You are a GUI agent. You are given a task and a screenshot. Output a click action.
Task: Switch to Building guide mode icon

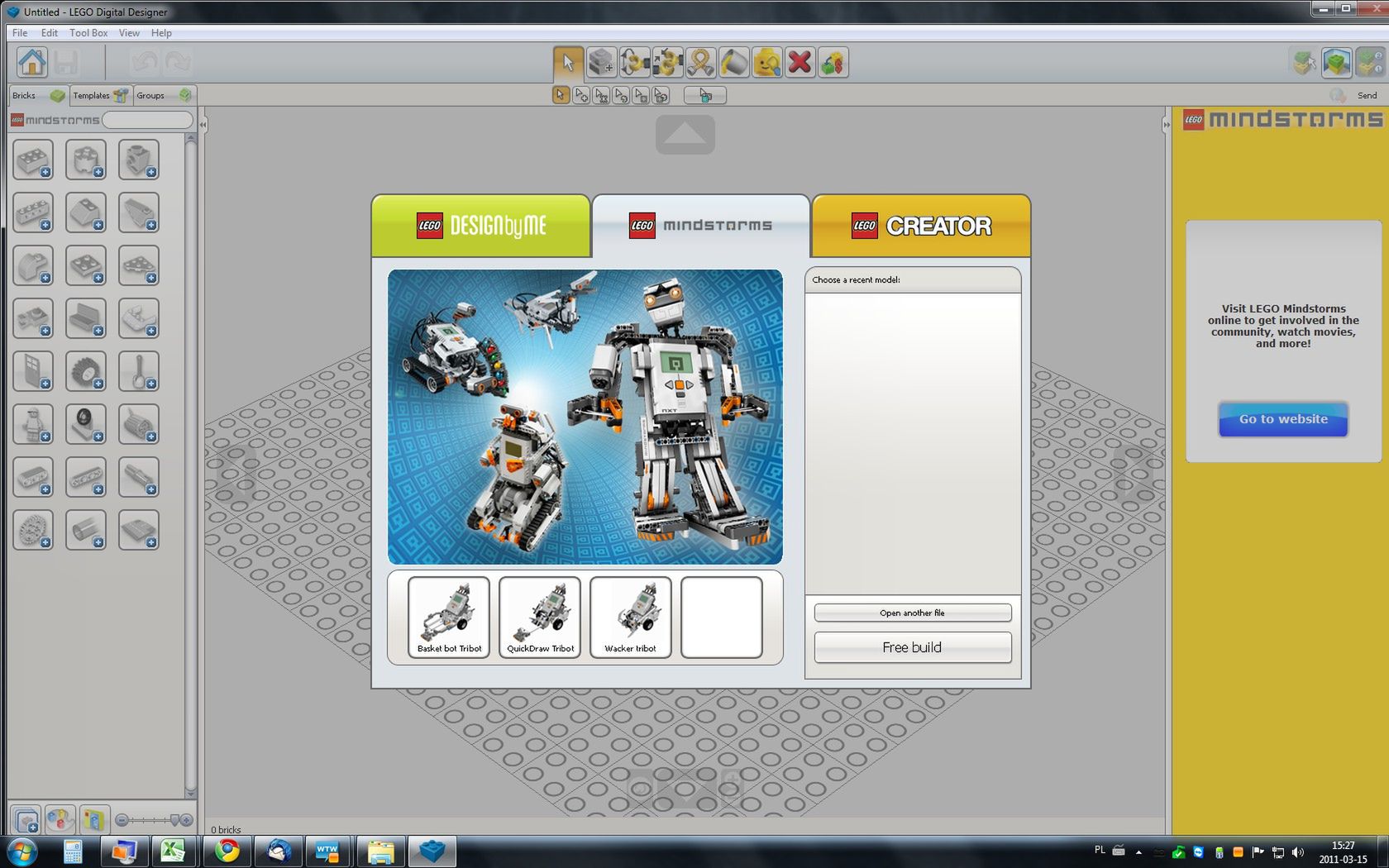tap(1369, 62)
